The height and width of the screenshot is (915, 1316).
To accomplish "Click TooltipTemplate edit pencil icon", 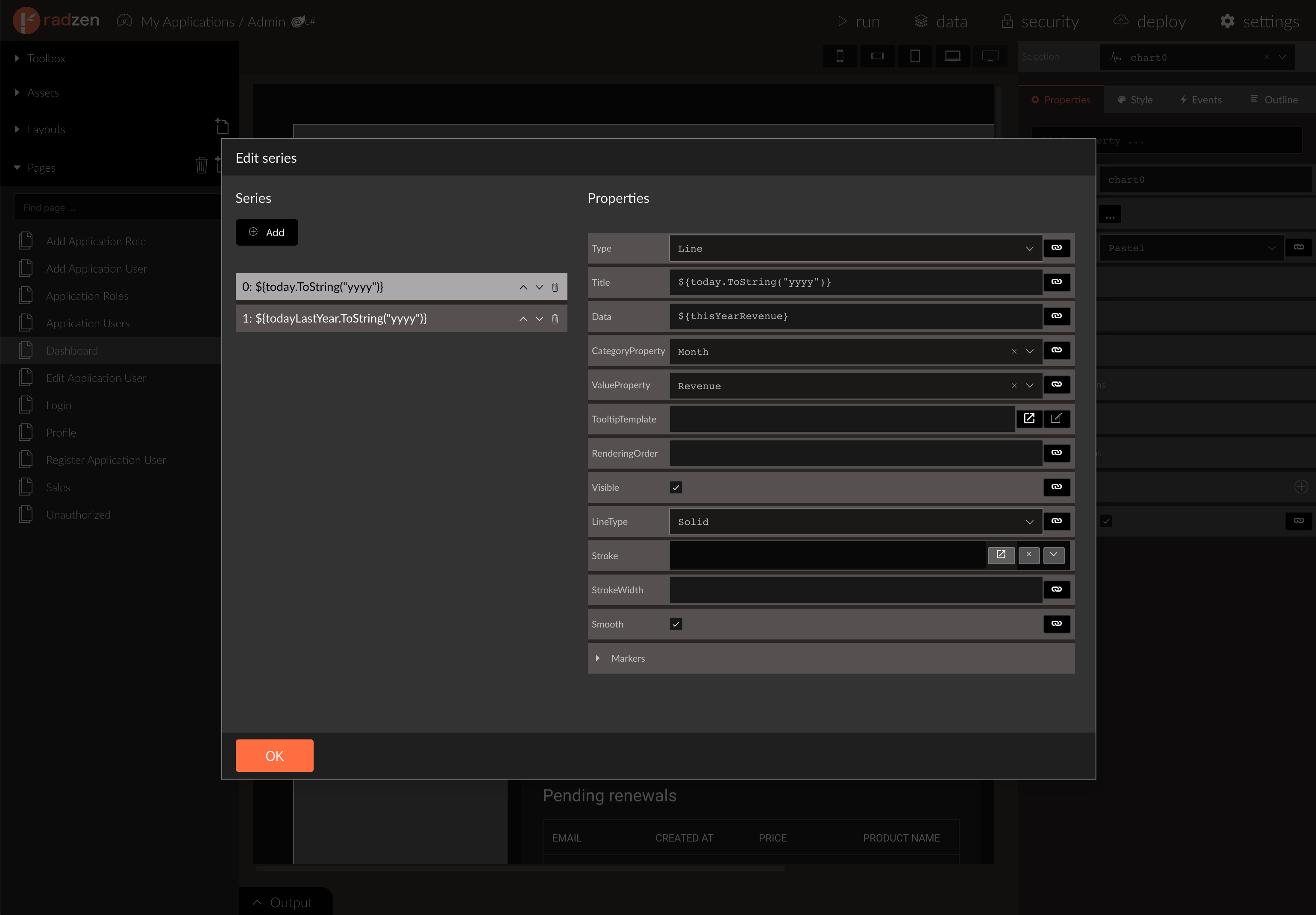I will (1056, 419).
